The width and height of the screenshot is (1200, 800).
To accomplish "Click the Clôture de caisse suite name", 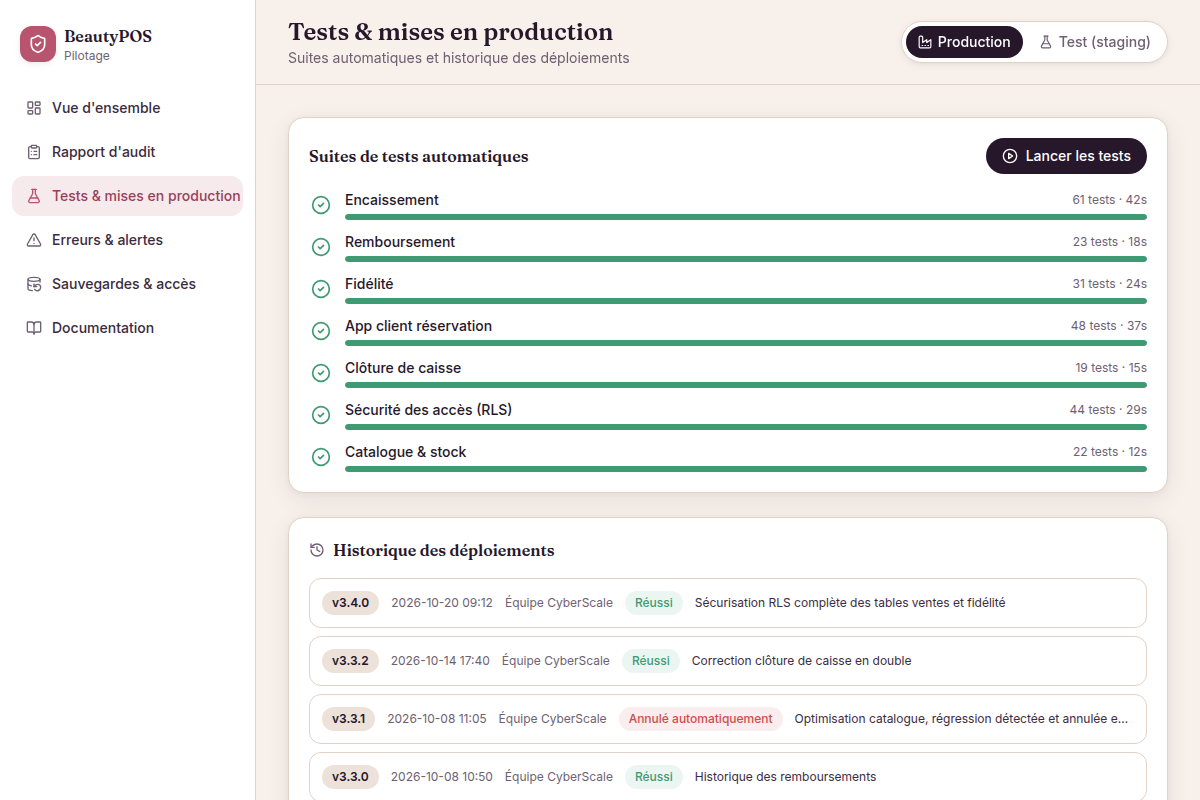I will [403, 368].
